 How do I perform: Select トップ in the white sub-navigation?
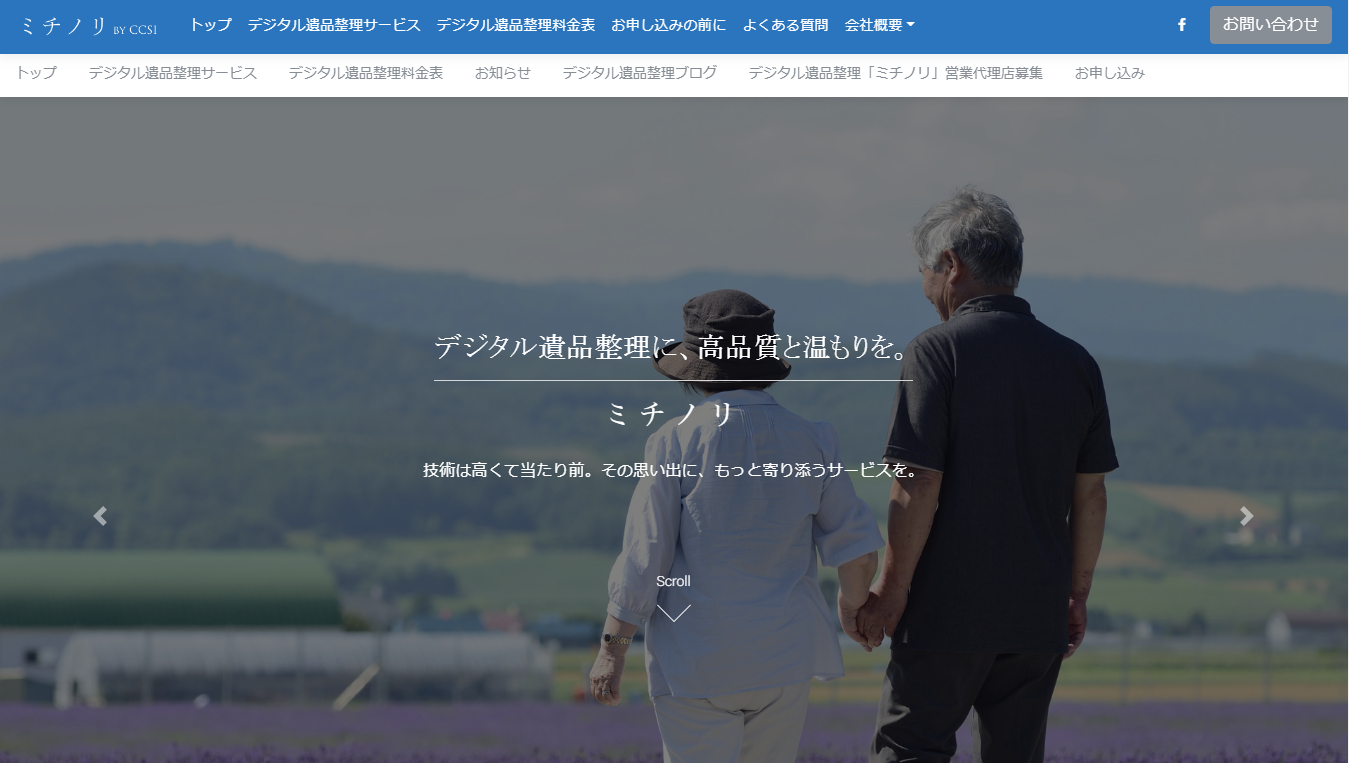[x=36, y=73]
